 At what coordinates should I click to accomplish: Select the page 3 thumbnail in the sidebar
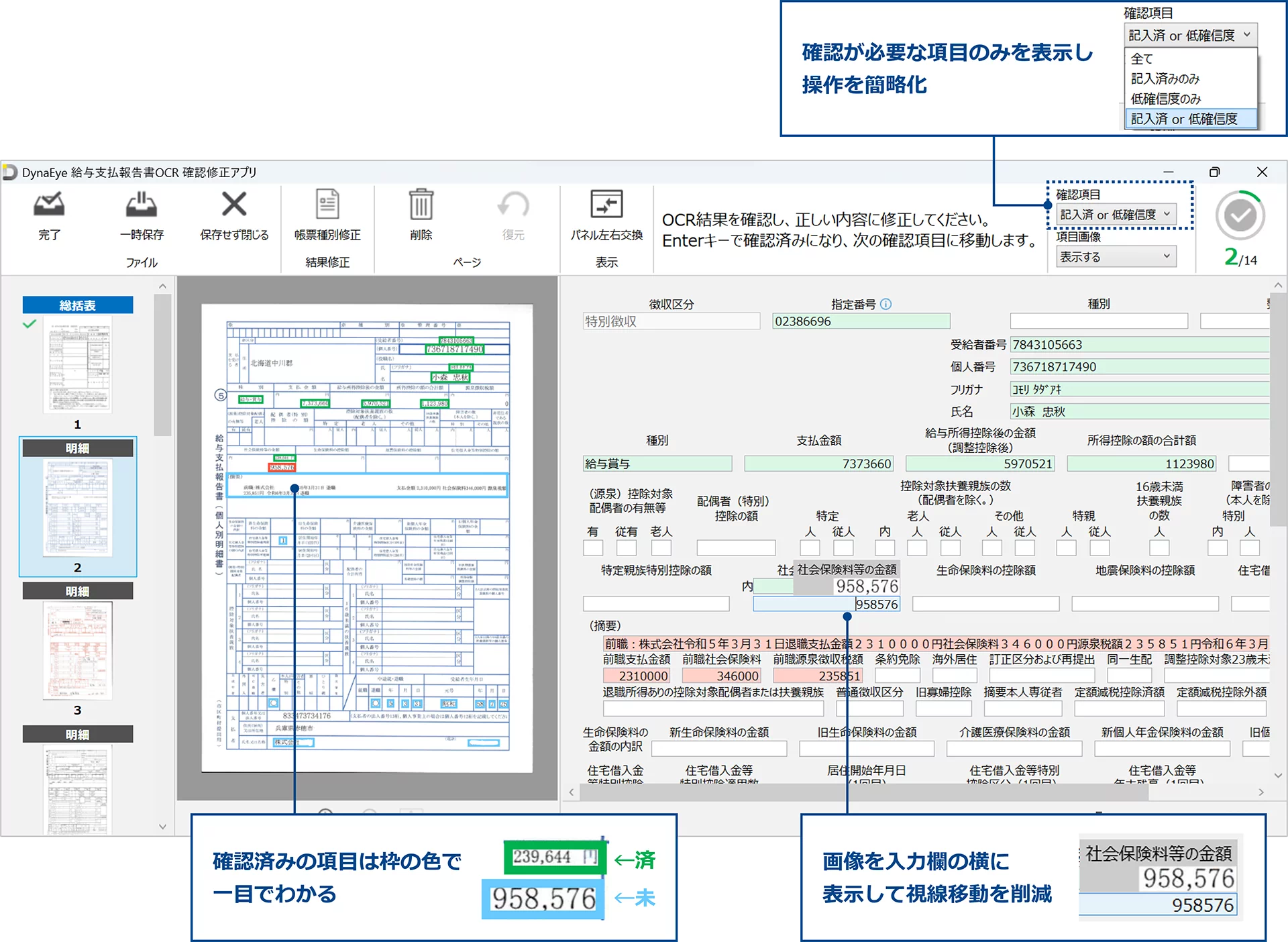[77, 649]
